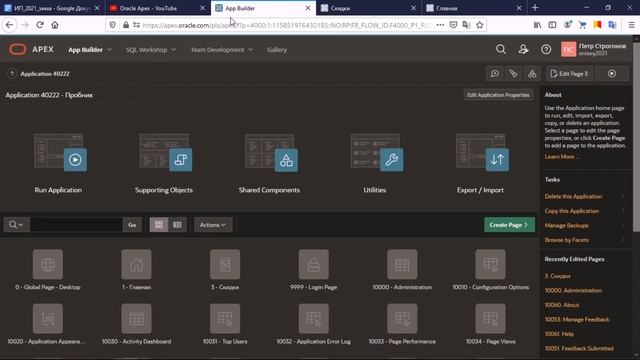Open page 10033 Page Performance
Image resolution: width=640 pixels, height=360 pixels.
click(402, 319)
